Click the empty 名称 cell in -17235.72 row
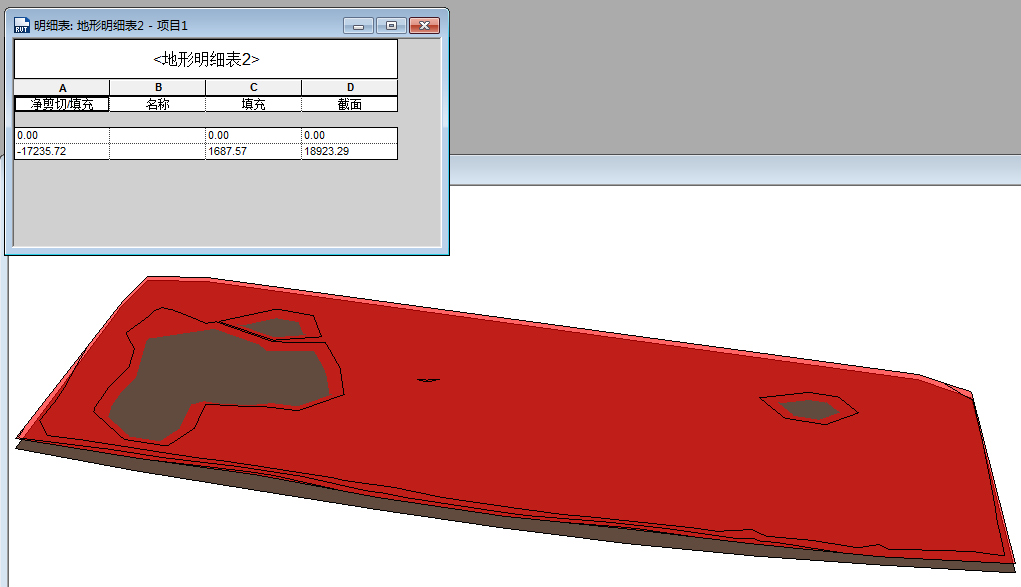1021x587 pixels. pos(158,151)
